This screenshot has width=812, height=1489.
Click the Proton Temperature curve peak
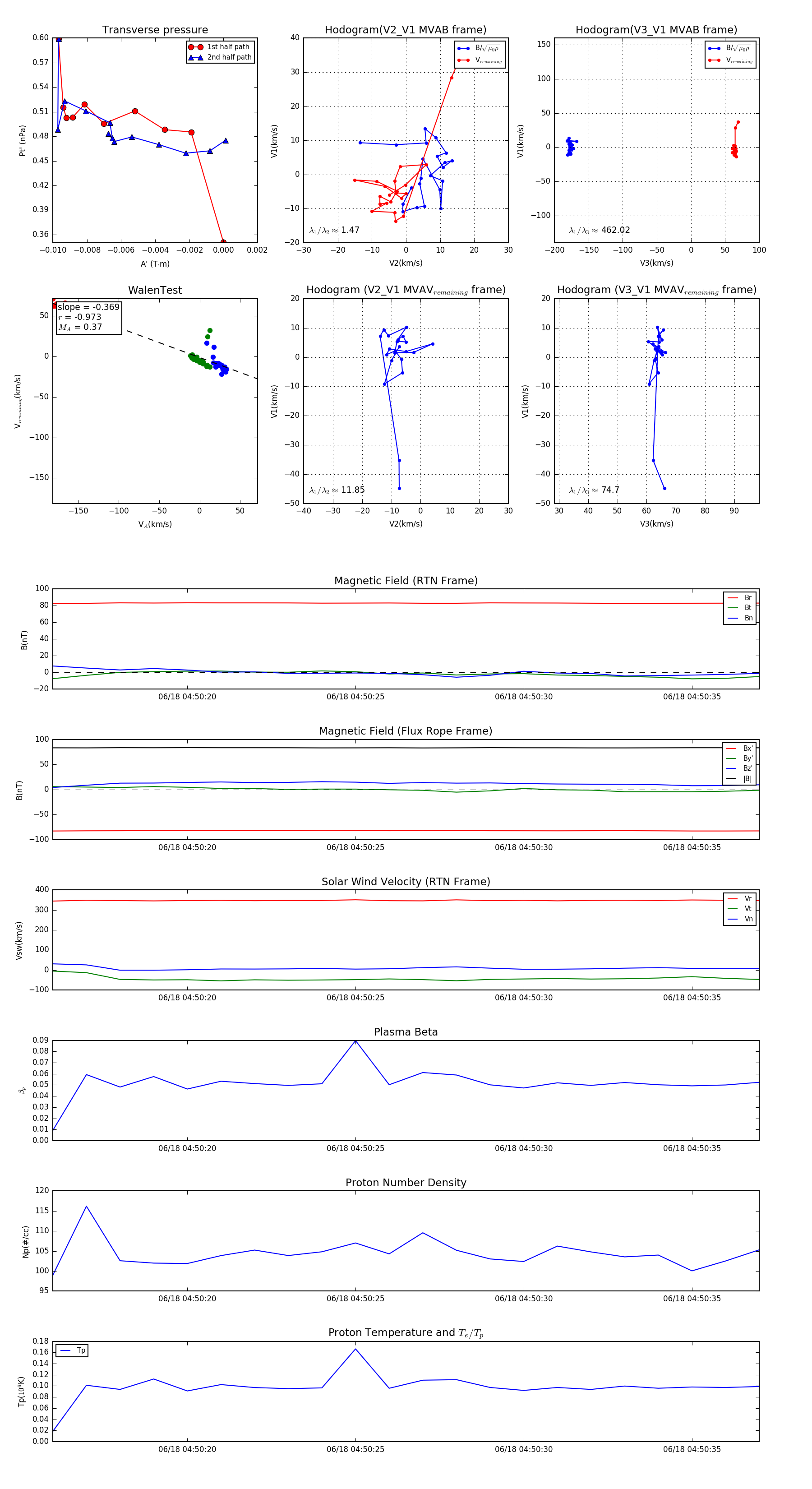click(x=355, y=1349)
